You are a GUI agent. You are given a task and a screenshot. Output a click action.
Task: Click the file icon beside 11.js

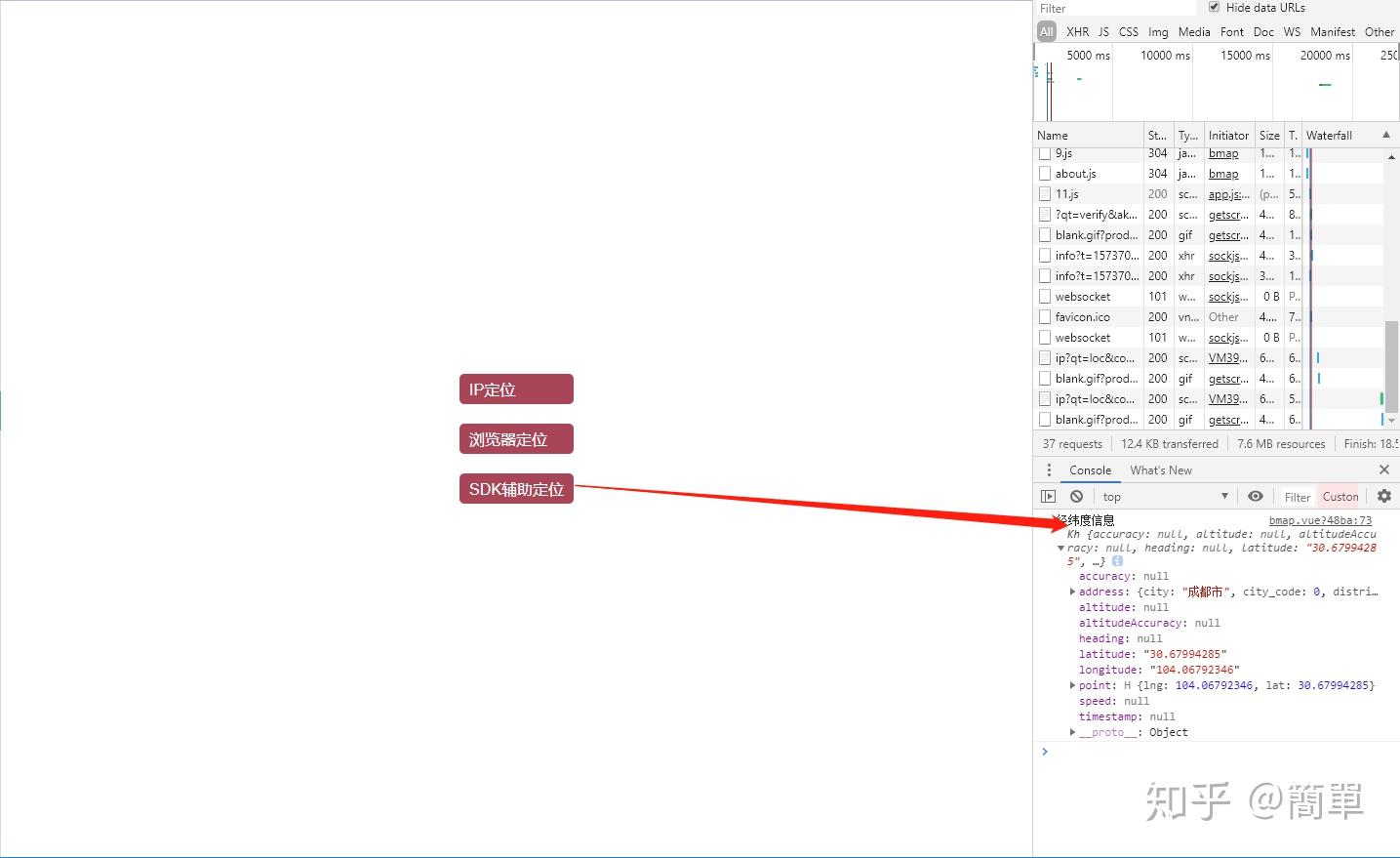1045,194
